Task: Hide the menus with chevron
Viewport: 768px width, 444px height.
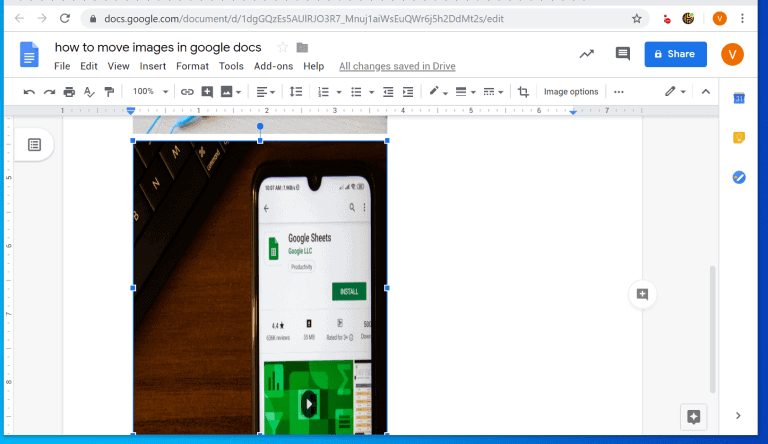Action: [x=705, y=92]
